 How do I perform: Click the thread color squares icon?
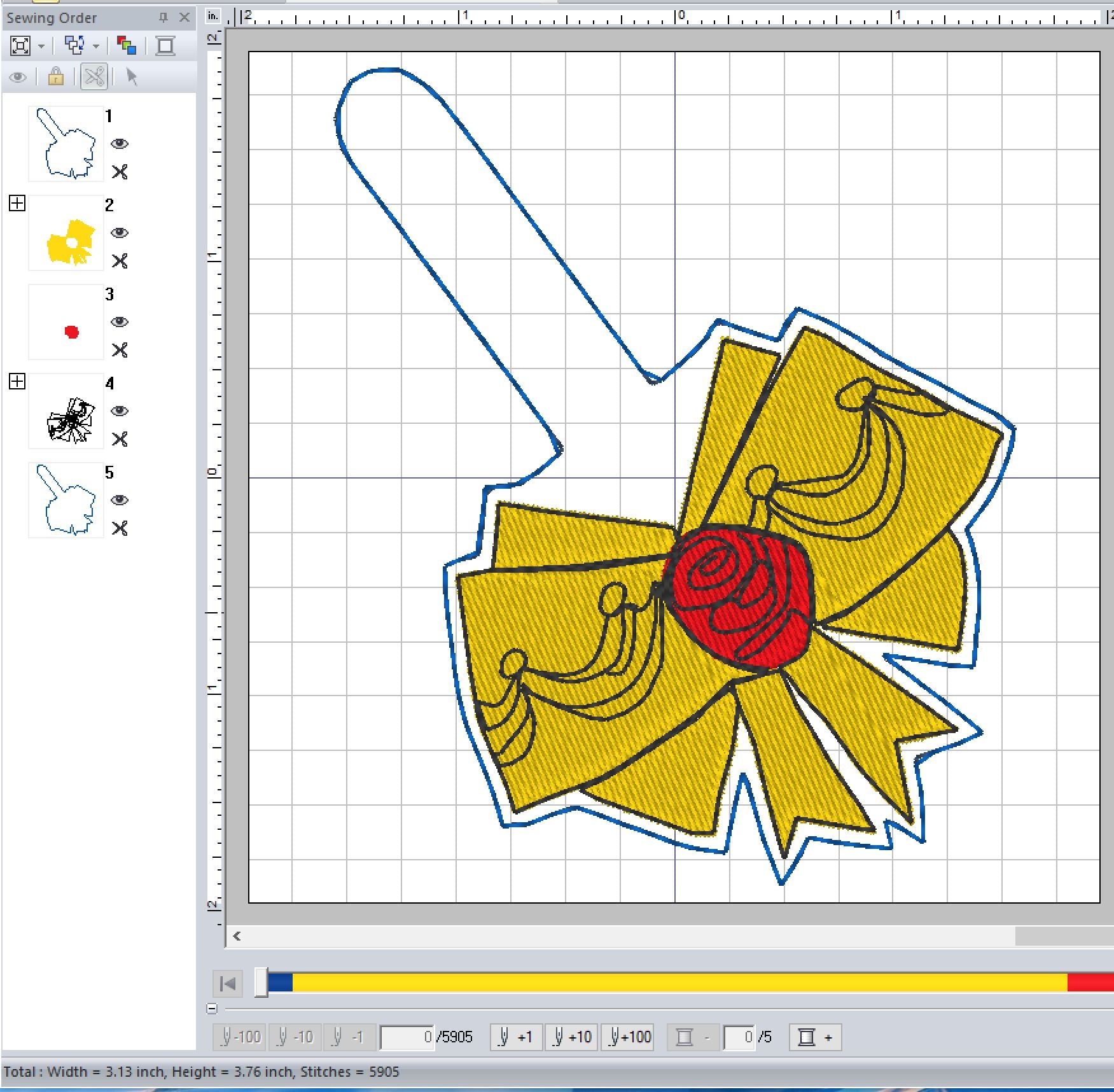click(127, 46)
